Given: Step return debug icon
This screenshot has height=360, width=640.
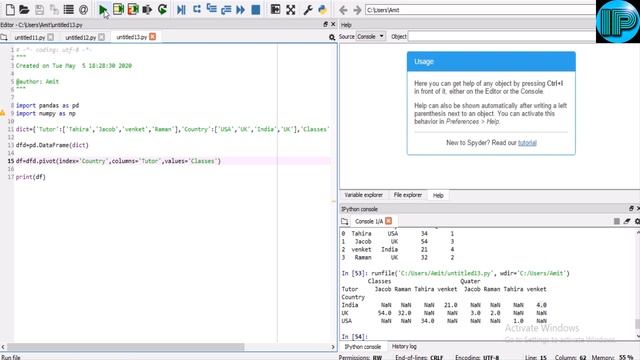Looking at the screenshot, I should [226, 9].
